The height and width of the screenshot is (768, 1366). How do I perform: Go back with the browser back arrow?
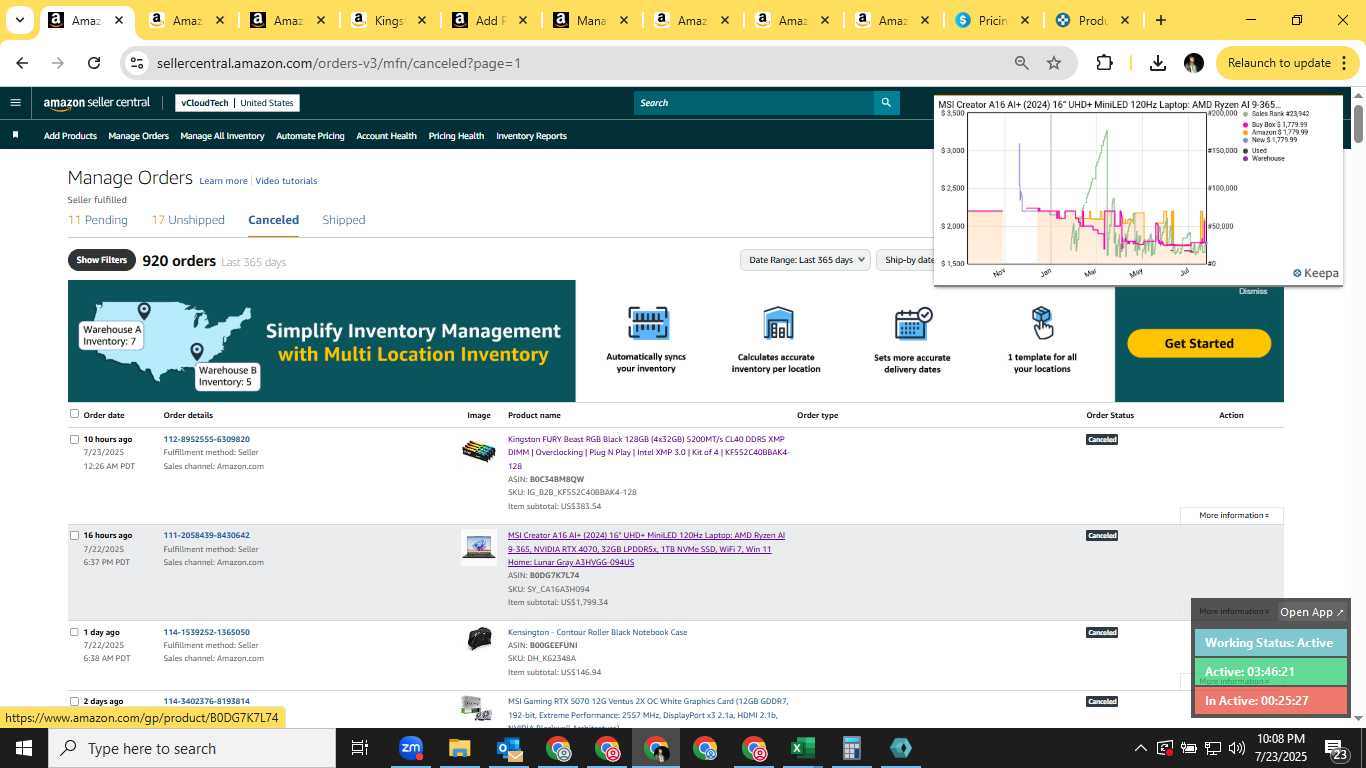pyautogui.click(x=22, y=63)
